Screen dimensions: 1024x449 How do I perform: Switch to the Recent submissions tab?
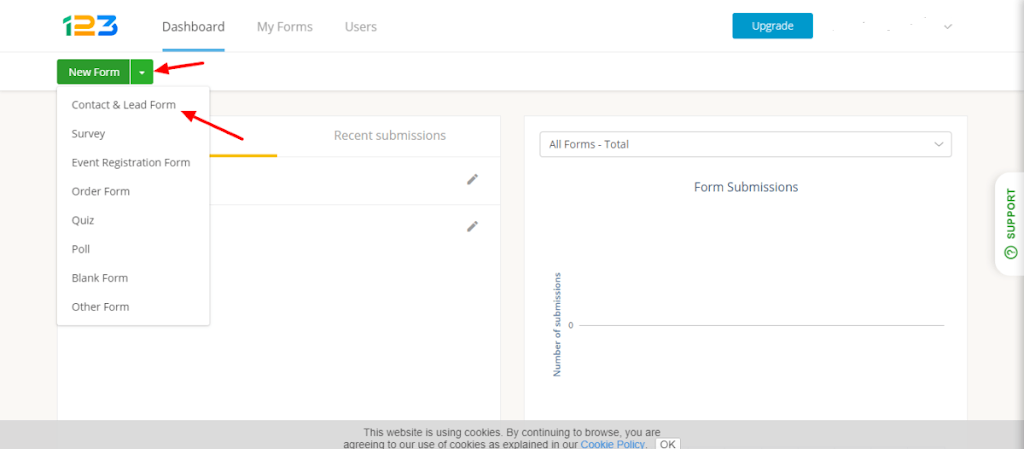click(390, 135)
